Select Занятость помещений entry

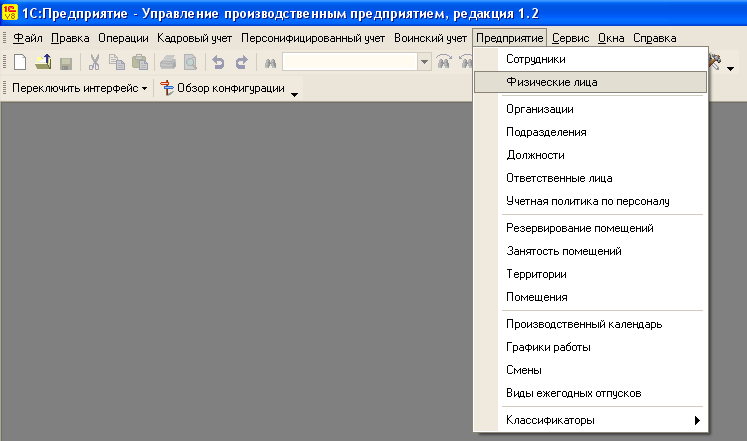[591, 251]
